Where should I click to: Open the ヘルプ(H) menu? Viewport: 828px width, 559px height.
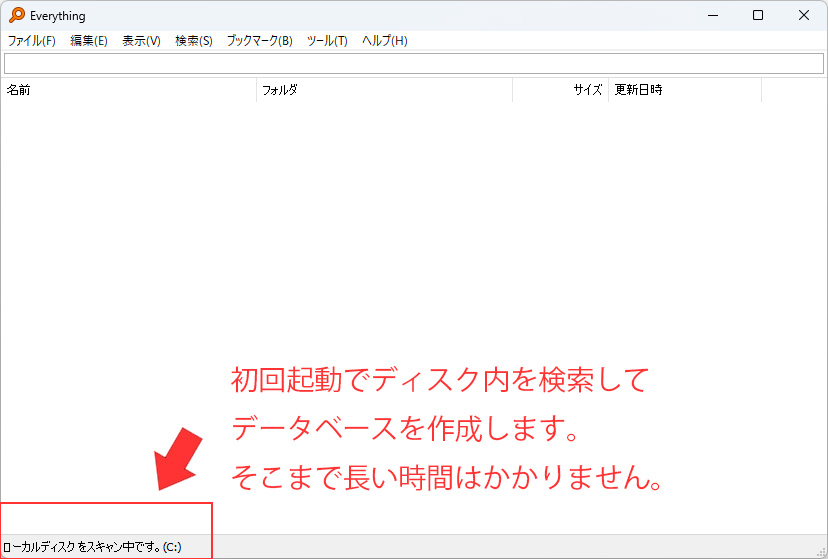[x=384, y=41]
